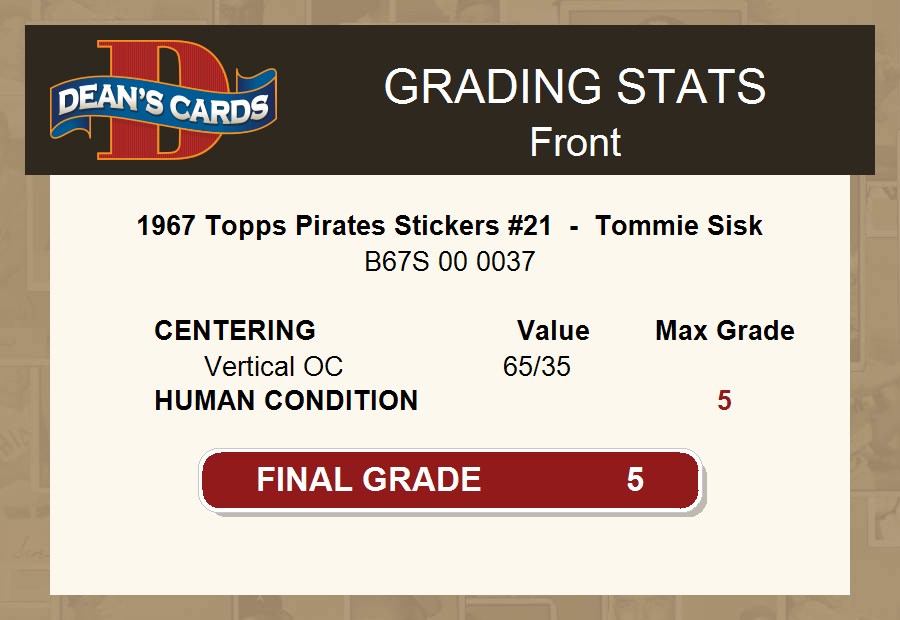Click the Tommie Sisk player name

tap(679, 226)
